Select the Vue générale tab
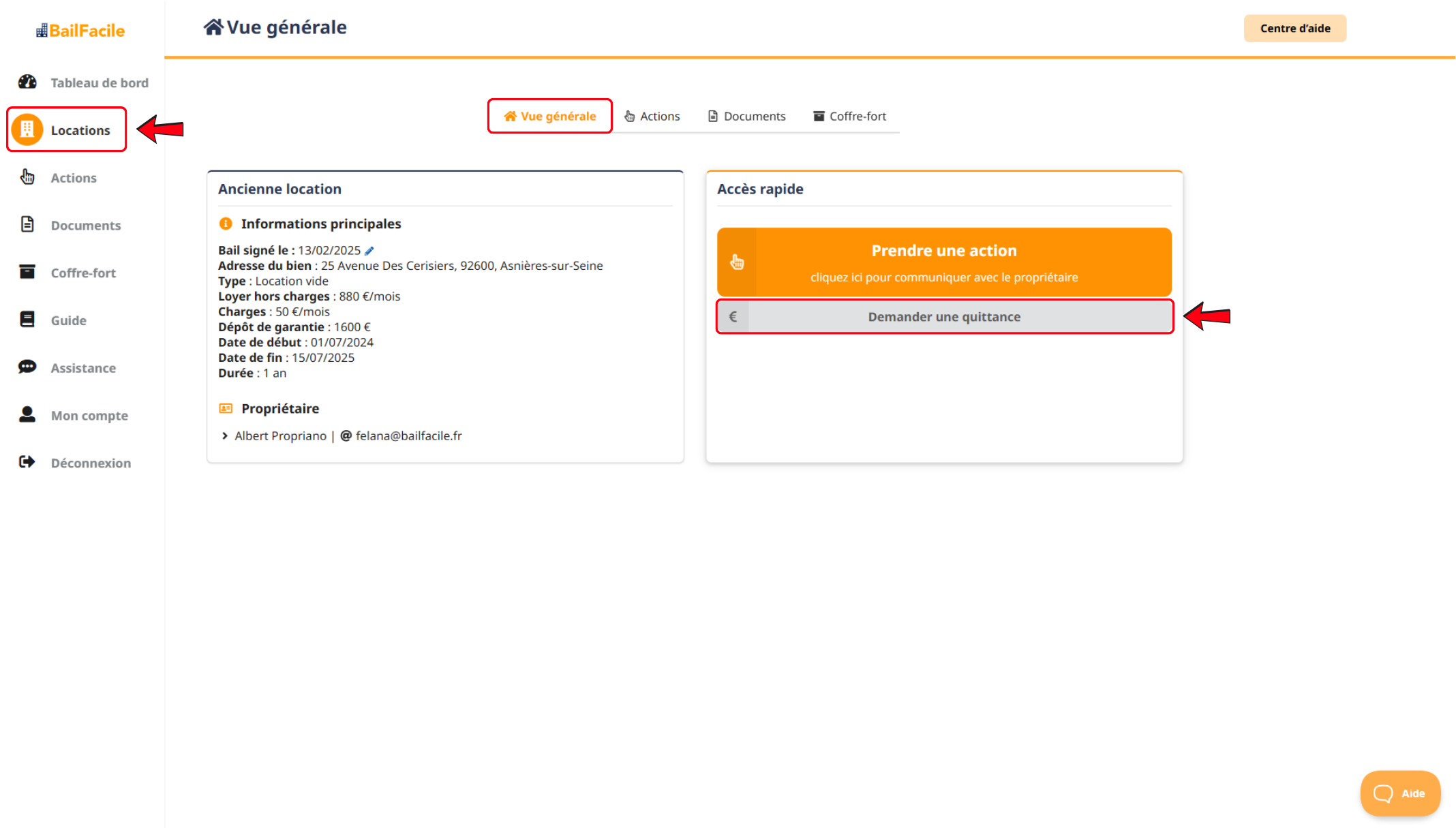This screenshot has height=828, width=1456. point(550,117)
